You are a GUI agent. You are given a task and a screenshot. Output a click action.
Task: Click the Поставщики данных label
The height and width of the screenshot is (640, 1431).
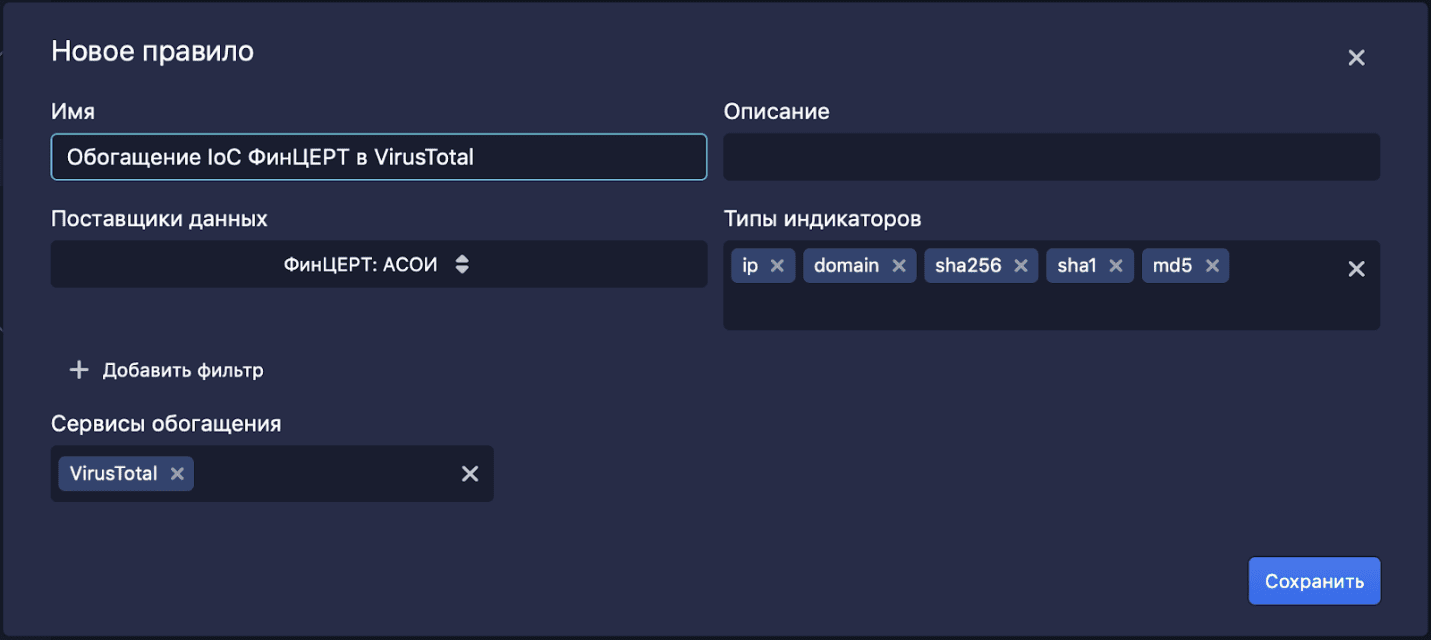(159, 219)
